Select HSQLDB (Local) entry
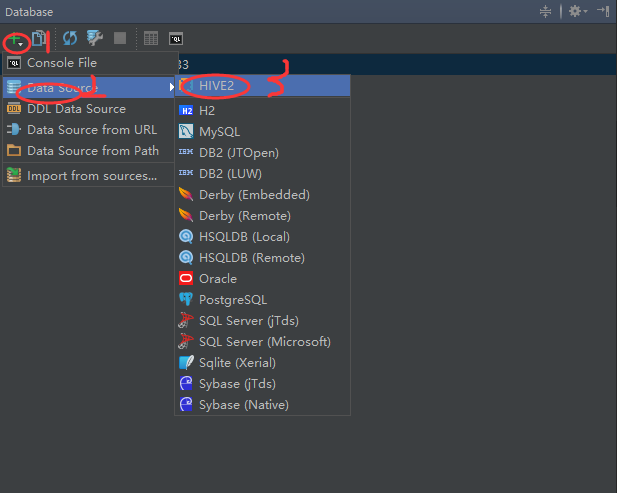Image resolution: width=617 pixels, height=493 pixels. click(262, 236)
